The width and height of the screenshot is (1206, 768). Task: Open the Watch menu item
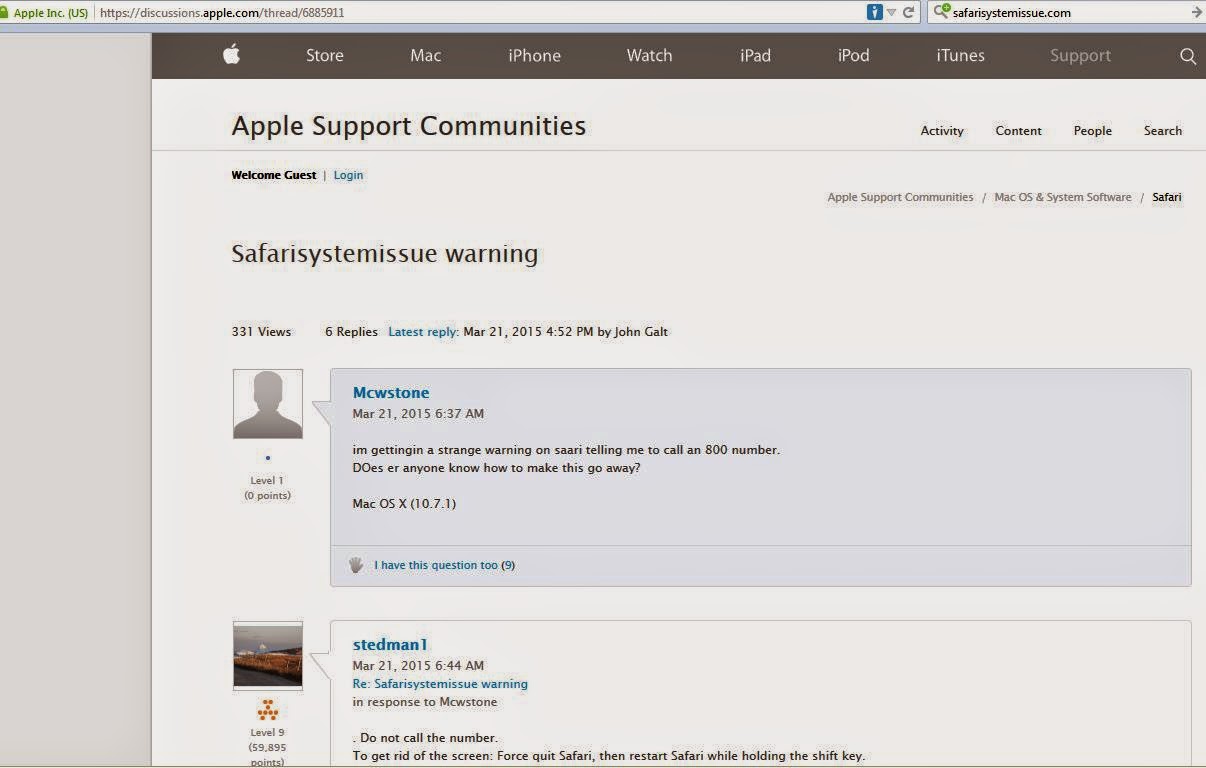click(649, 56)
